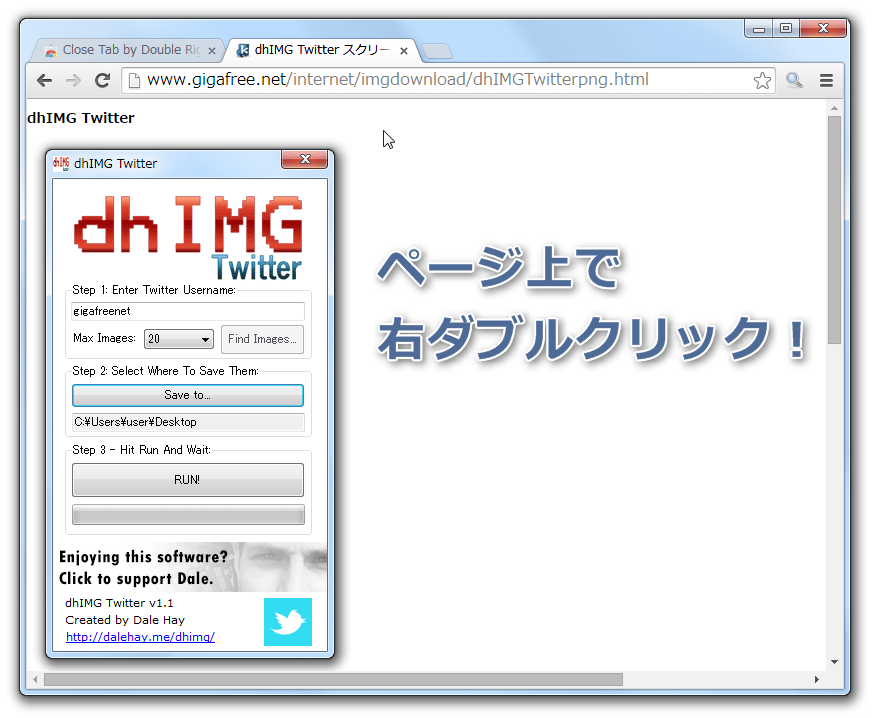Click the 'Click to support Dale' banner
This screenshot has height=718, width=874.
click(x=190, y=567)
